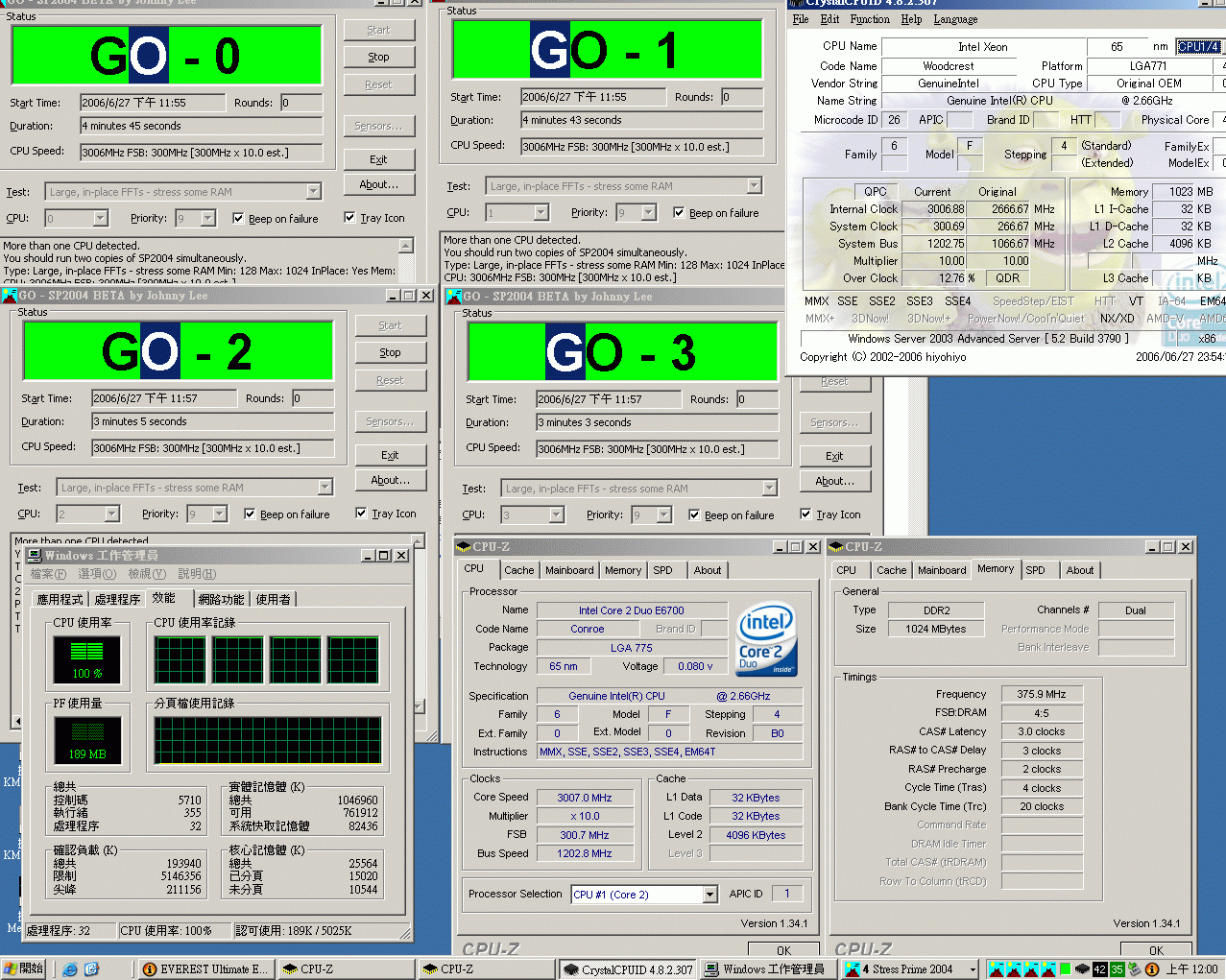Click About... in the GO - 0 window
The image size is (1226, 980).
(378, 184)
